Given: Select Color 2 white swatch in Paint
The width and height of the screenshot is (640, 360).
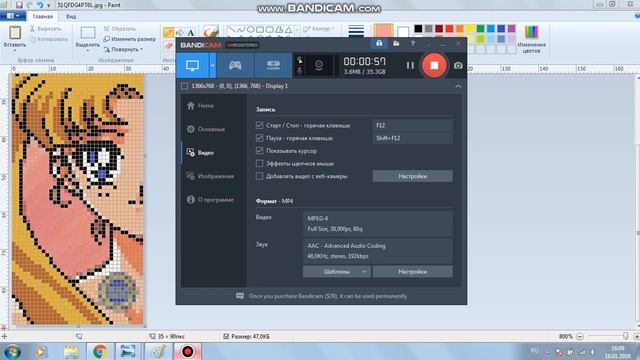Looking at the screenshot, I should click(x=403, y=32).
